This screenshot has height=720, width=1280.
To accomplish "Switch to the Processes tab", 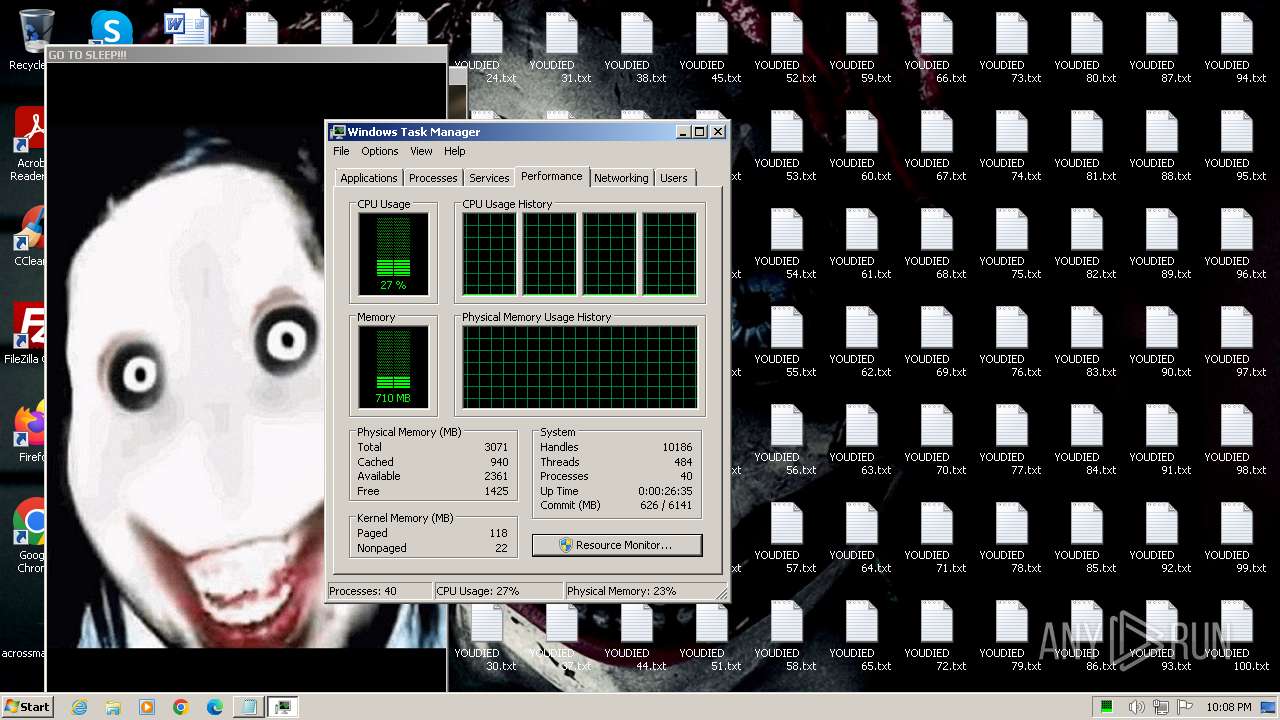I will (433, 178).
